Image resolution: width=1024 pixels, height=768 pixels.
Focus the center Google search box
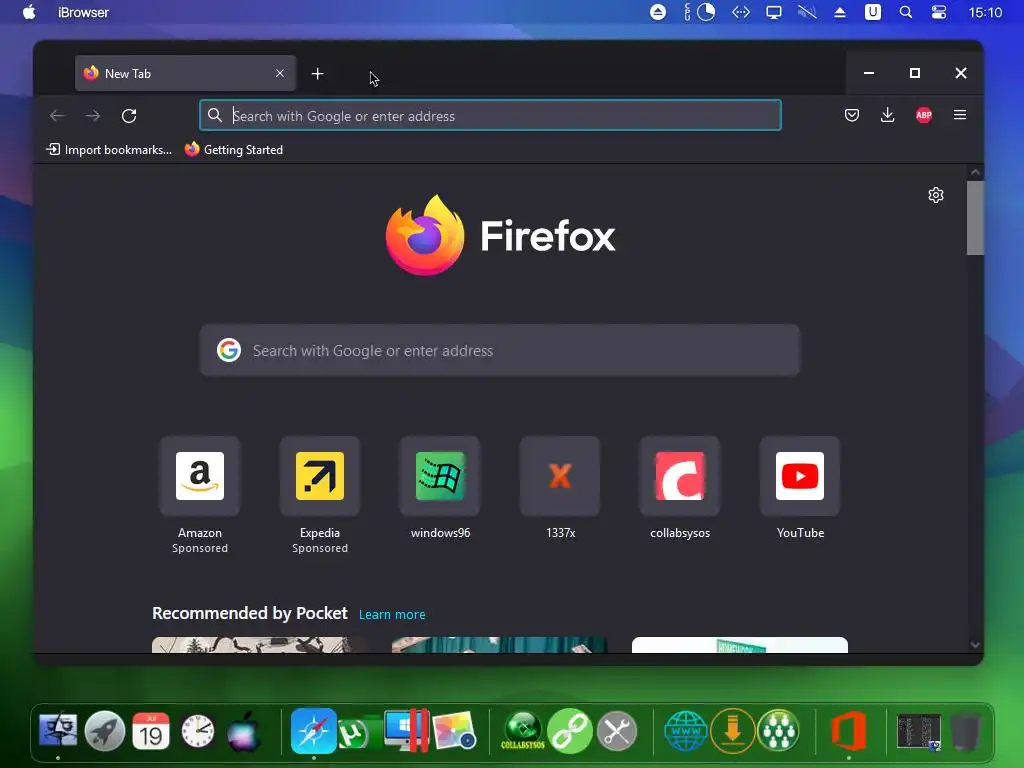click(x=500, y=351)
